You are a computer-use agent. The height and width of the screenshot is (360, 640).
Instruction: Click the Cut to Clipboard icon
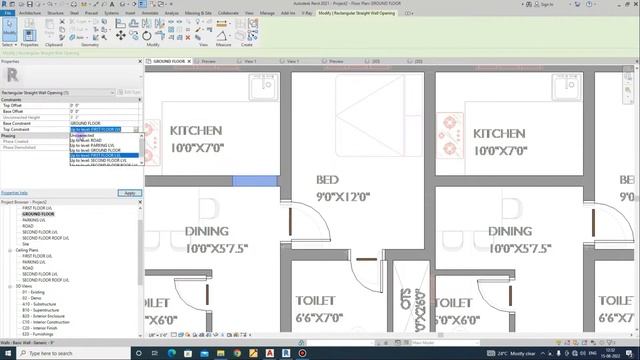point(62,21)
